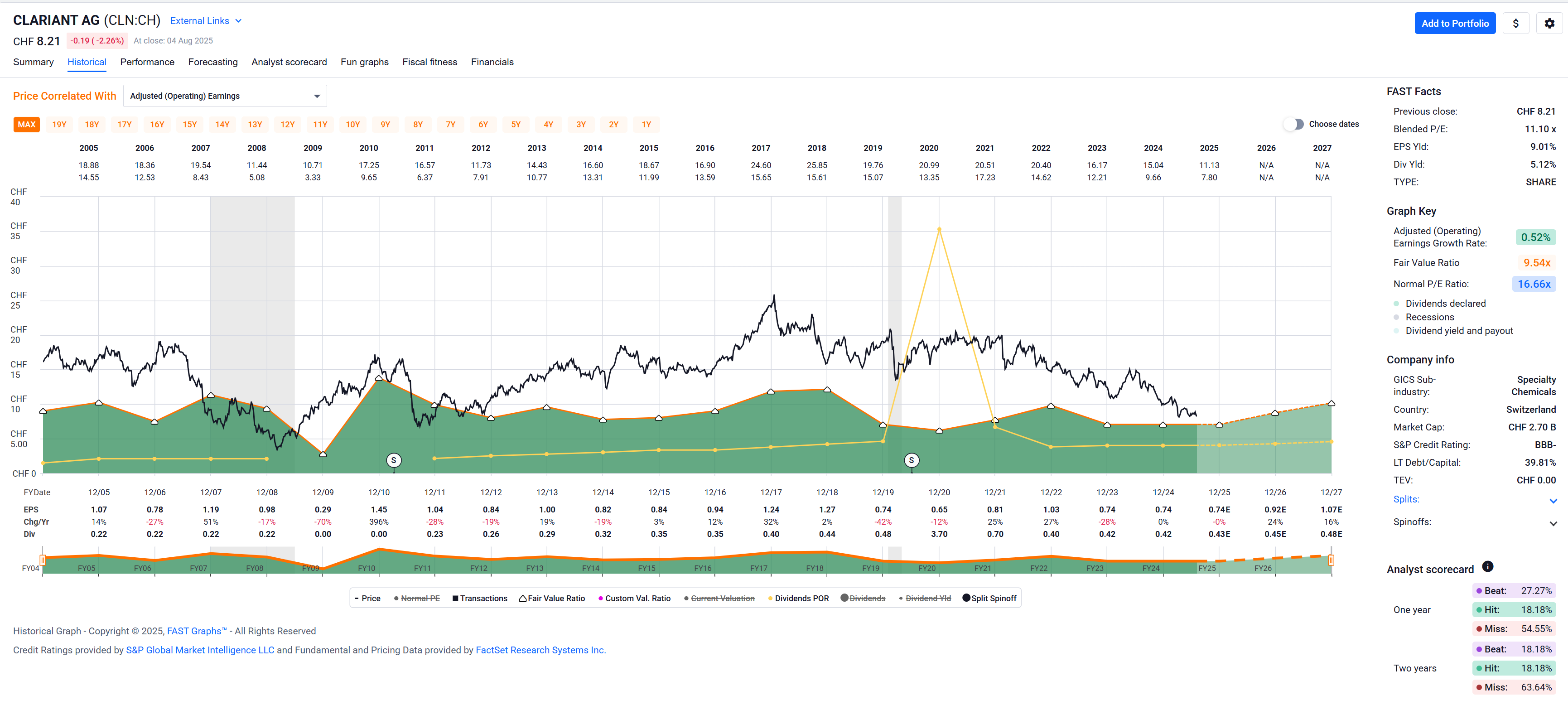Select 12Y time range

pos(288,125)
